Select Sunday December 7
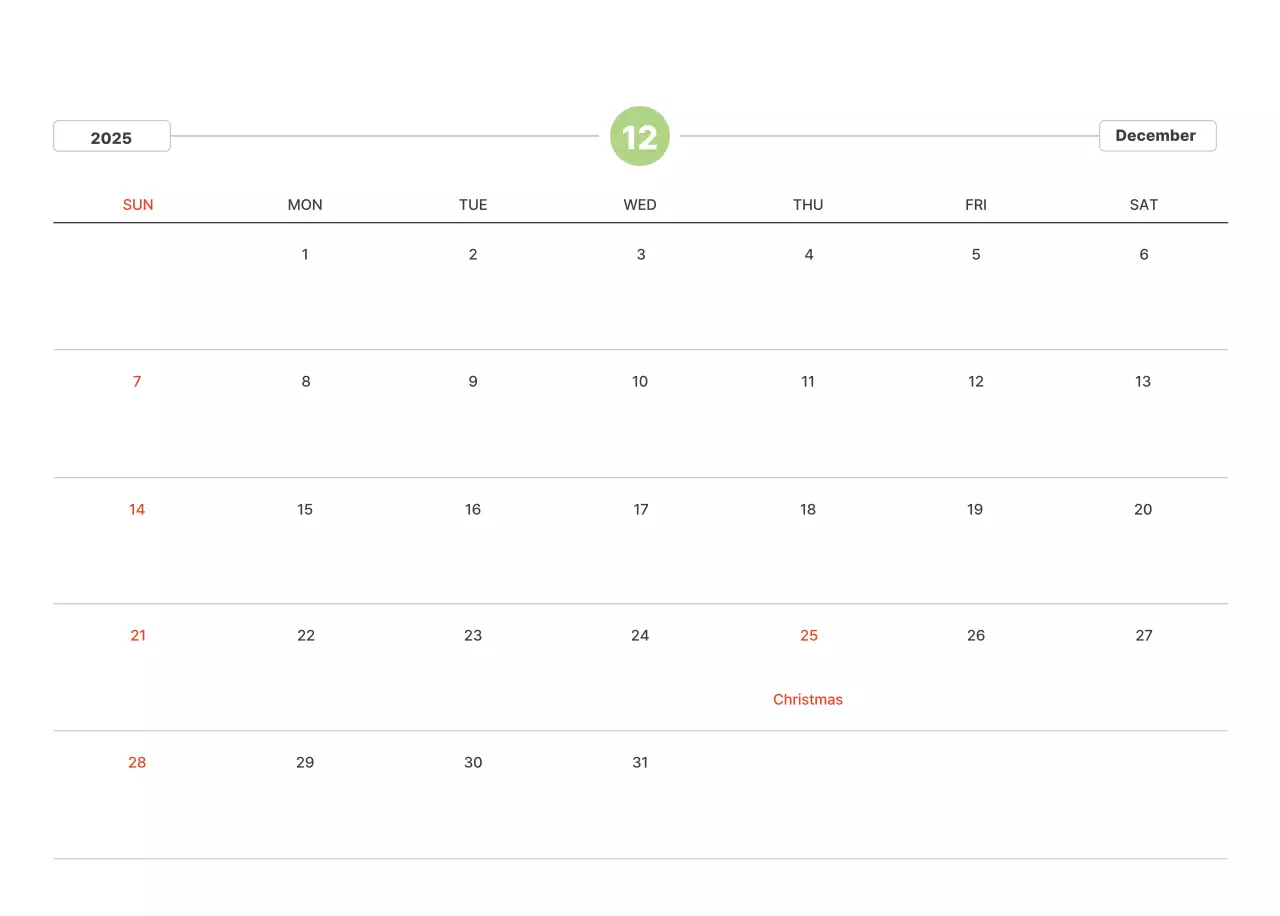This screenshot has width=1280, height=916. point(137,382)
